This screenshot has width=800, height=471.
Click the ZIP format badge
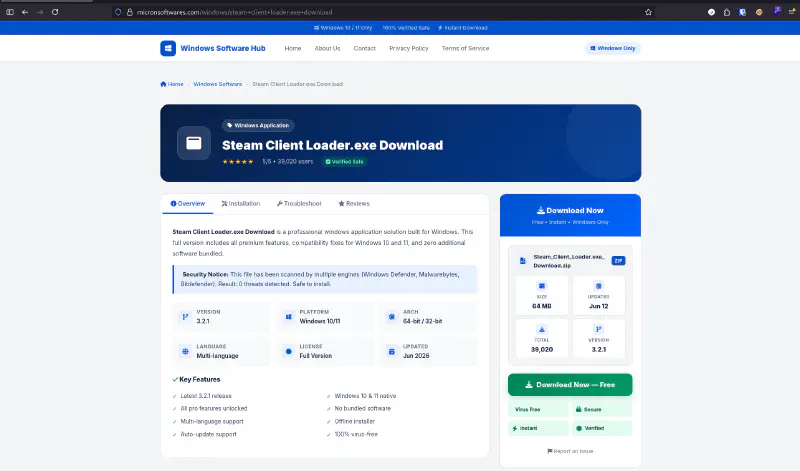[x=618, y=261]
